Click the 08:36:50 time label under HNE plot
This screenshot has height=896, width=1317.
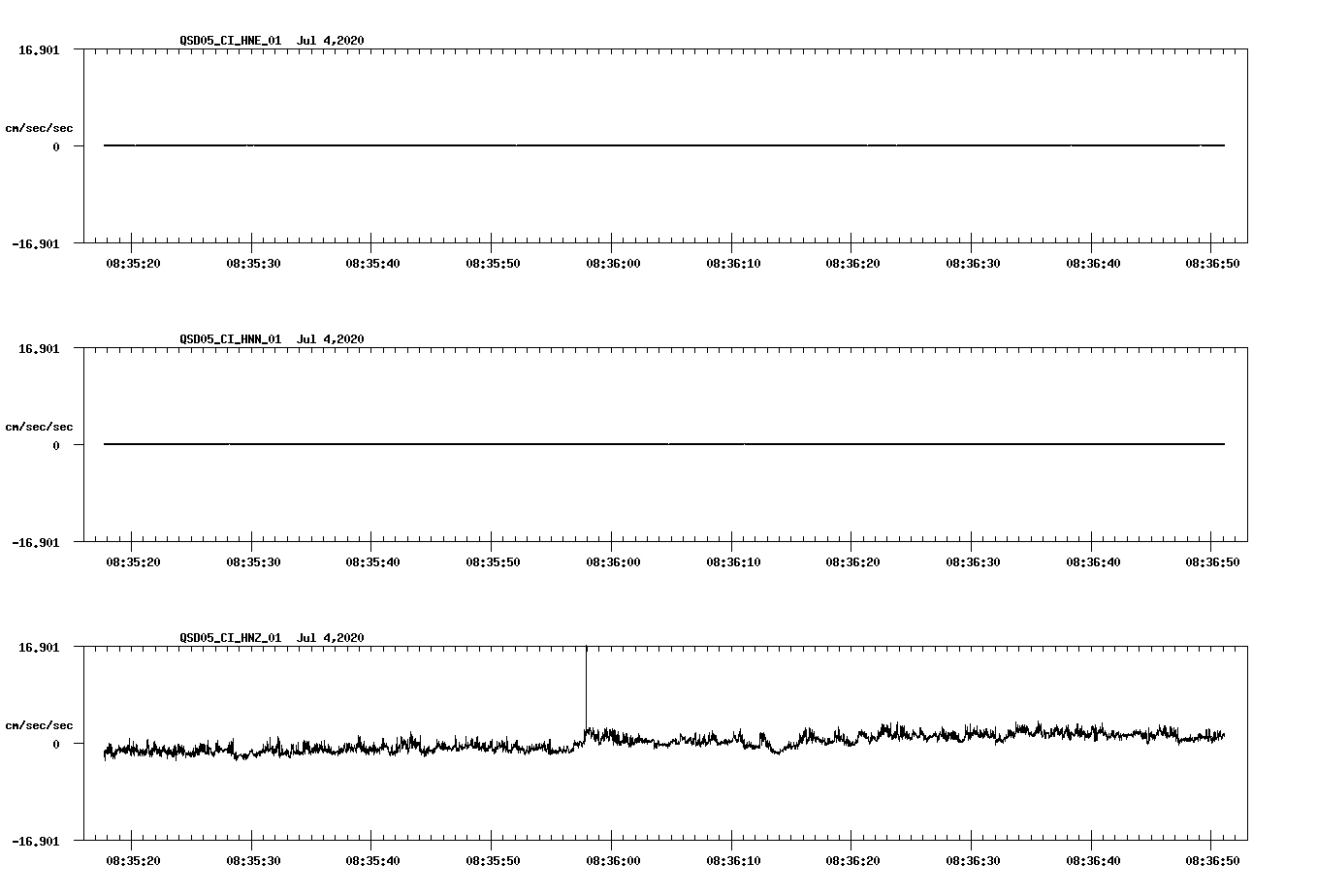tap(1212, 264)
